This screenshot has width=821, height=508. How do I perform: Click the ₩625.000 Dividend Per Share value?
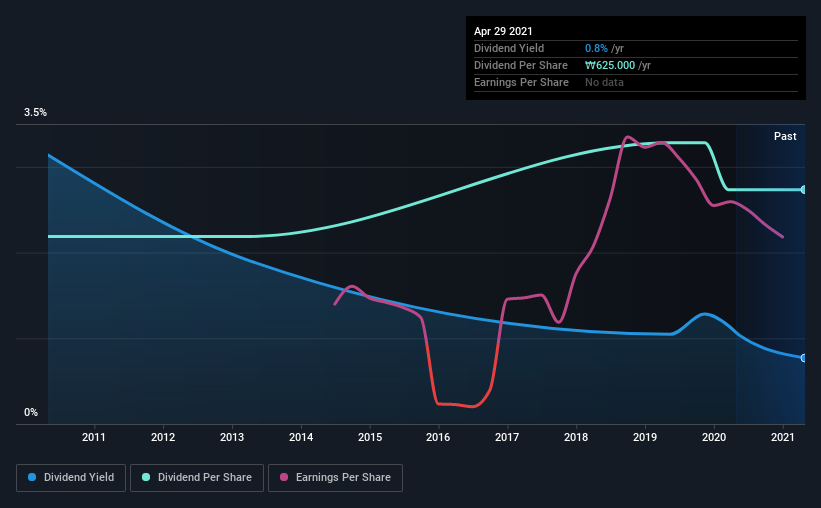[610, 65]
